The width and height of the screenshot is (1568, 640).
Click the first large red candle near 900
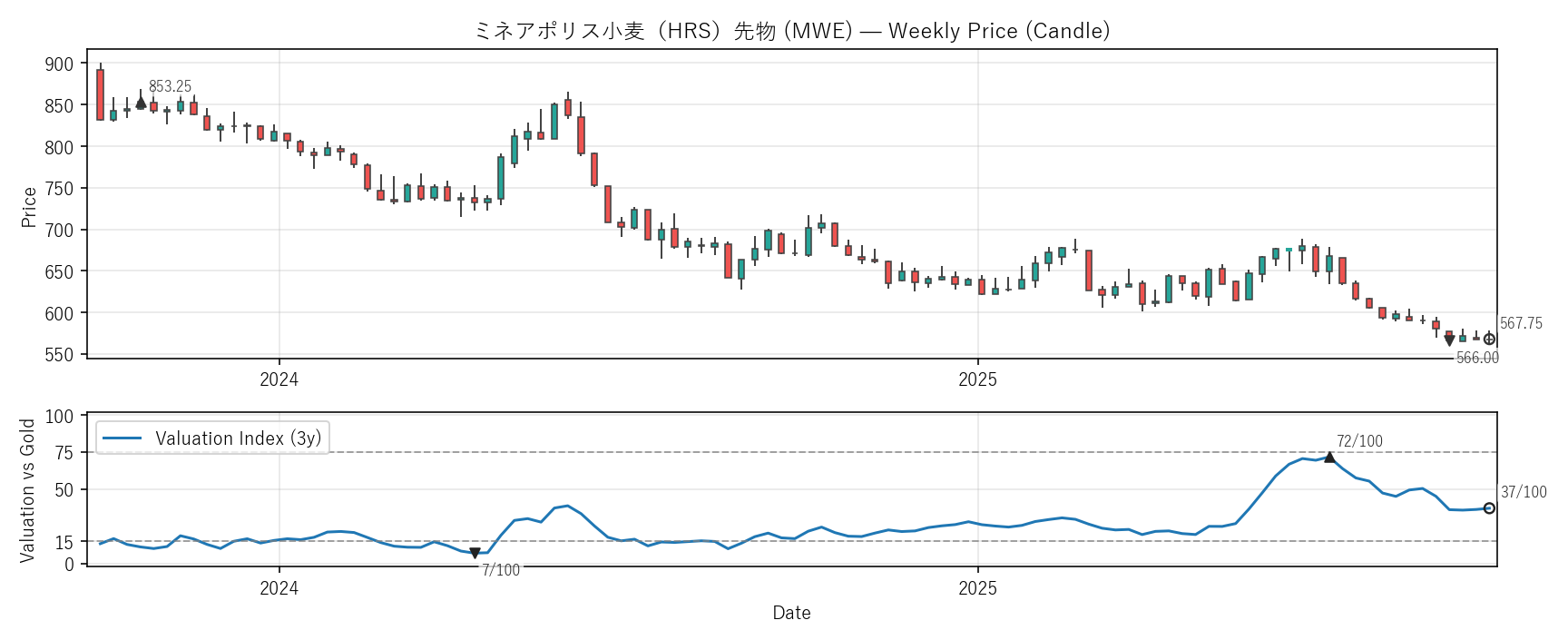click(x=100, y=94)
